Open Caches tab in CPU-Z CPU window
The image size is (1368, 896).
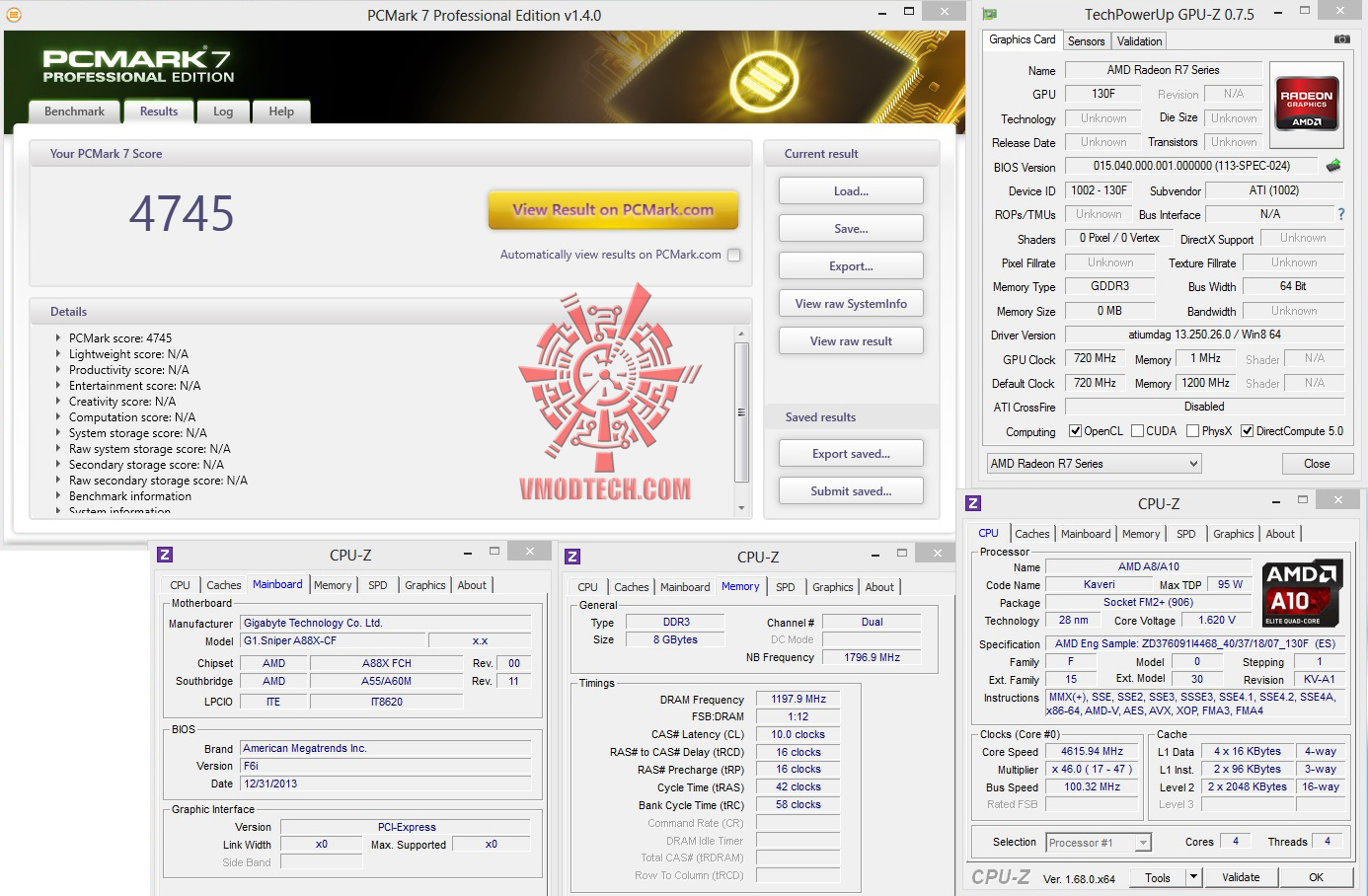point(1032,534)
